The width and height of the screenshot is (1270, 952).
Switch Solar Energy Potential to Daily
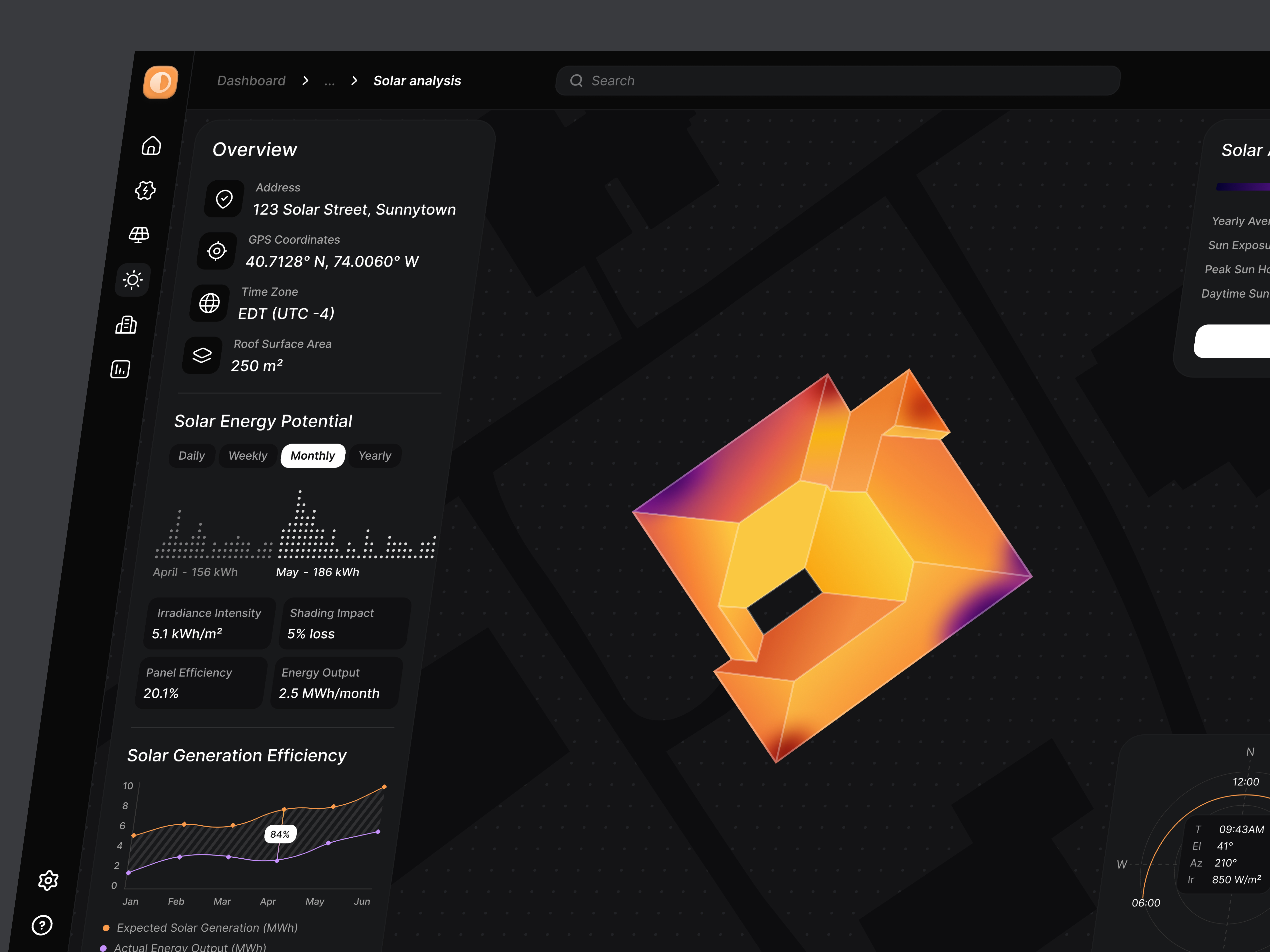[192, 455]
